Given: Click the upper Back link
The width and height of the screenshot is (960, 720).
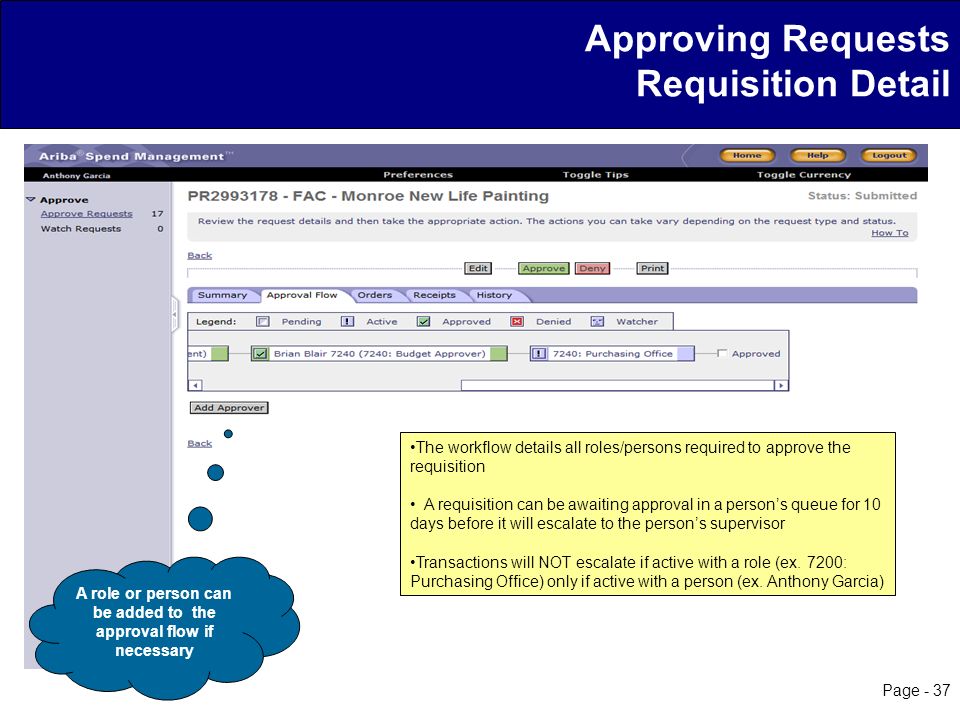Looking at the screenshot, I should 200,255.
